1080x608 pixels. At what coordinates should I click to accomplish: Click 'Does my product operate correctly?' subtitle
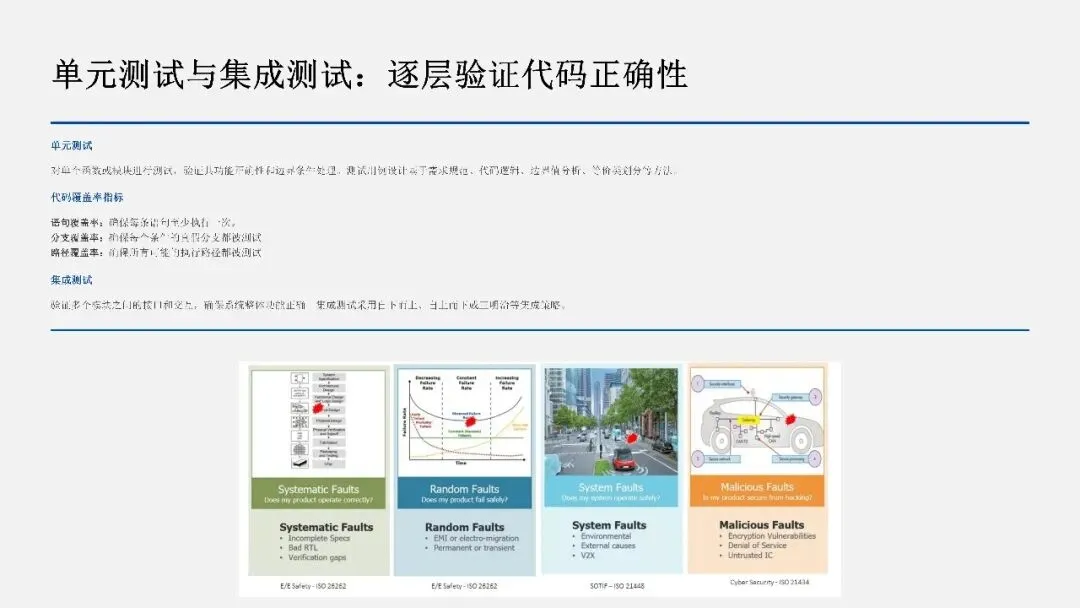point(318,500)
